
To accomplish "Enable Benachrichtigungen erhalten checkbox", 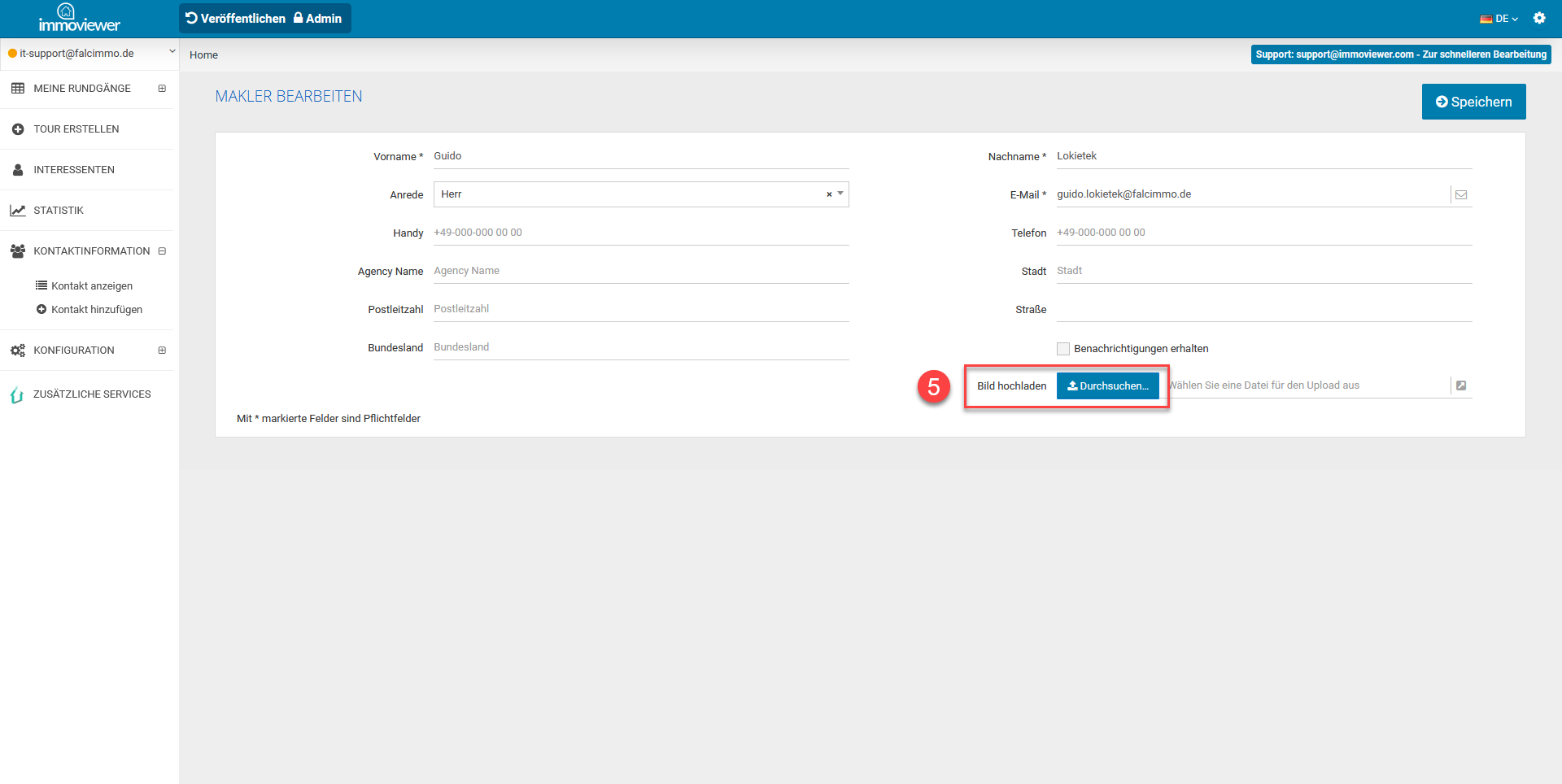I will 1063,349.
